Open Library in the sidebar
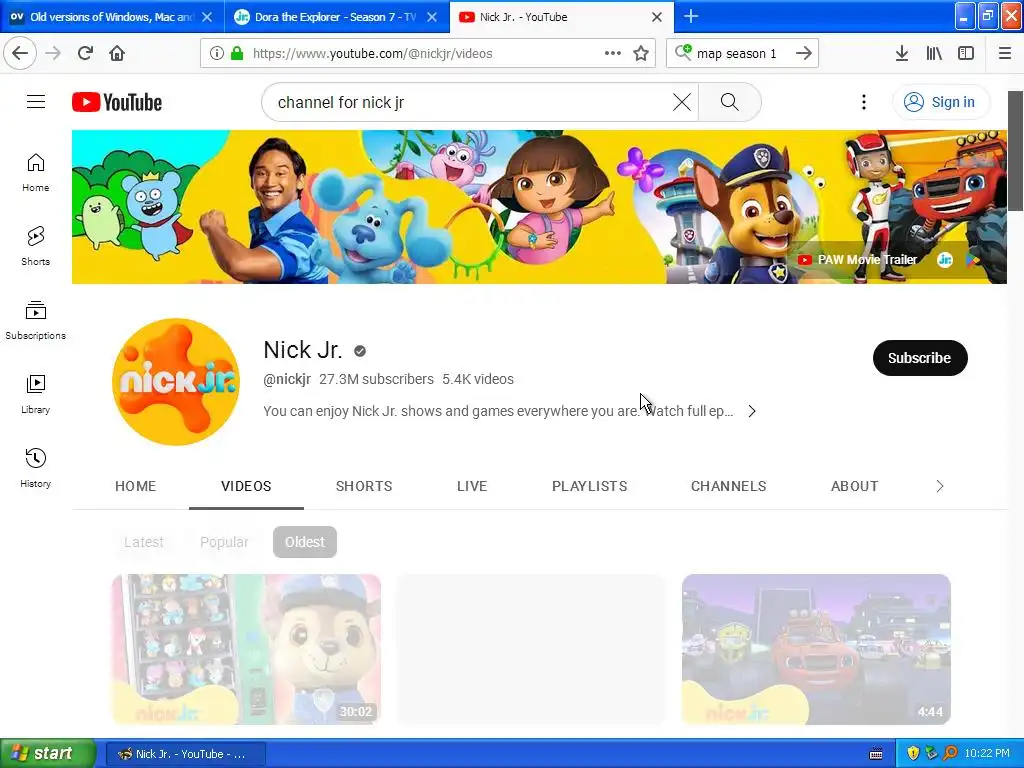Viewport: 1024px width, 768px height. pyautogui.click(x=36, y=394)
